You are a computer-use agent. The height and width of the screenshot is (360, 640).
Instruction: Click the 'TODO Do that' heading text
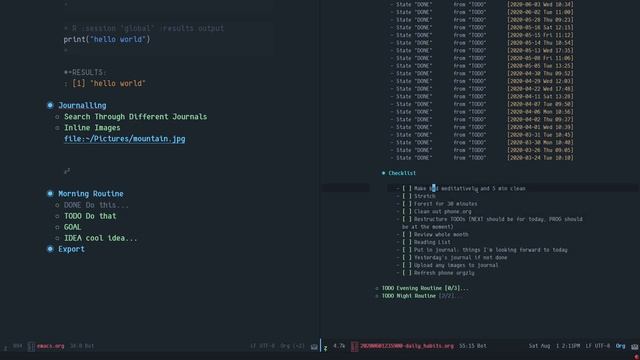coord(90,216)
